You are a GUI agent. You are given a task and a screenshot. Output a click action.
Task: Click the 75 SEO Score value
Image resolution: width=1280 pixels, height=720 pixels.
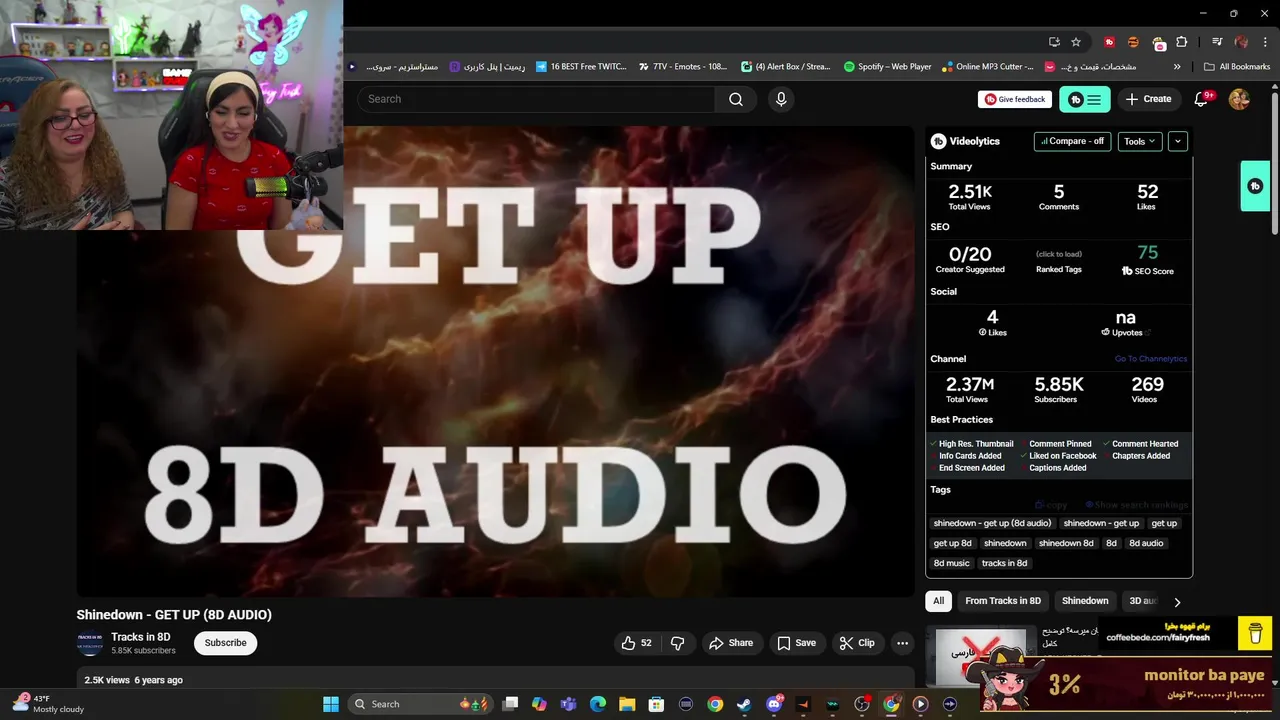tap(1147, 253)
